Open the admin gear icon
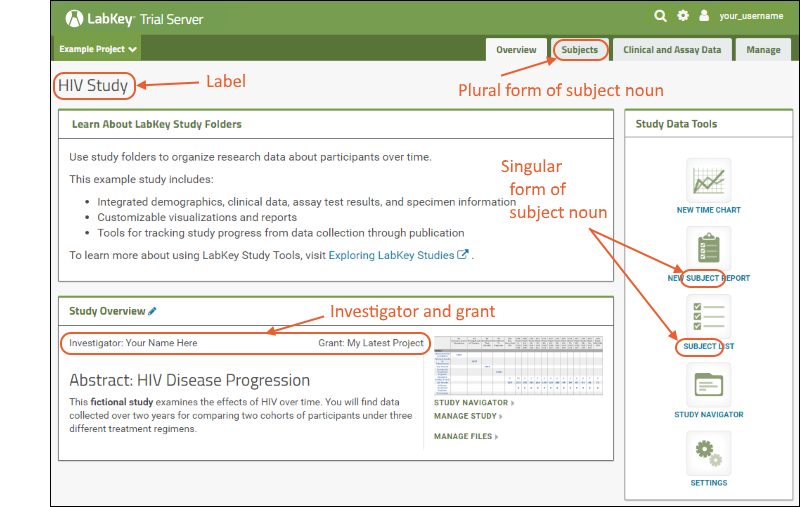800x507 pixels. (x=683, y=16)
